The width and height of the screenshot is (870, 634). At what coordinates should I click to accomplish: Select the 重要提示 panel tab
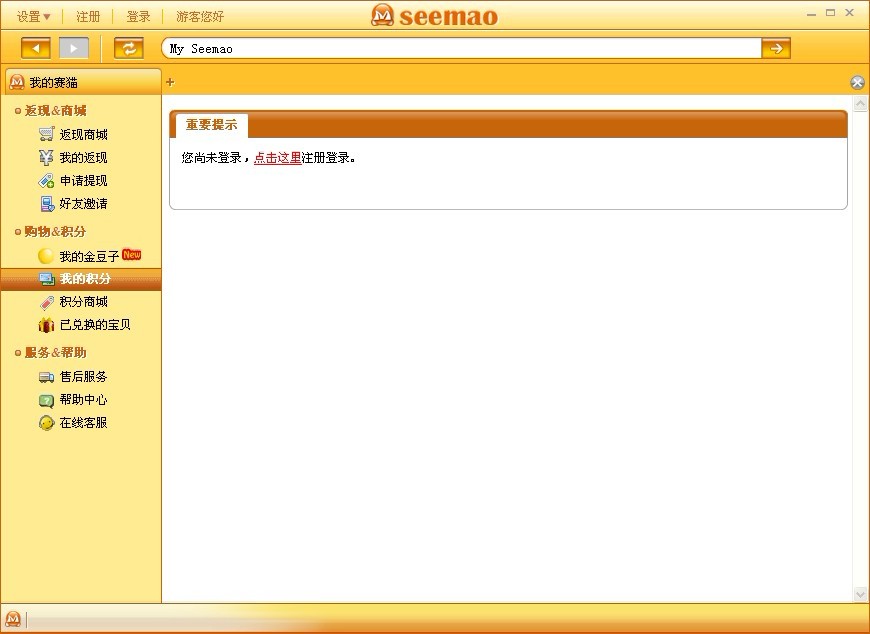[x=211, y=125]
